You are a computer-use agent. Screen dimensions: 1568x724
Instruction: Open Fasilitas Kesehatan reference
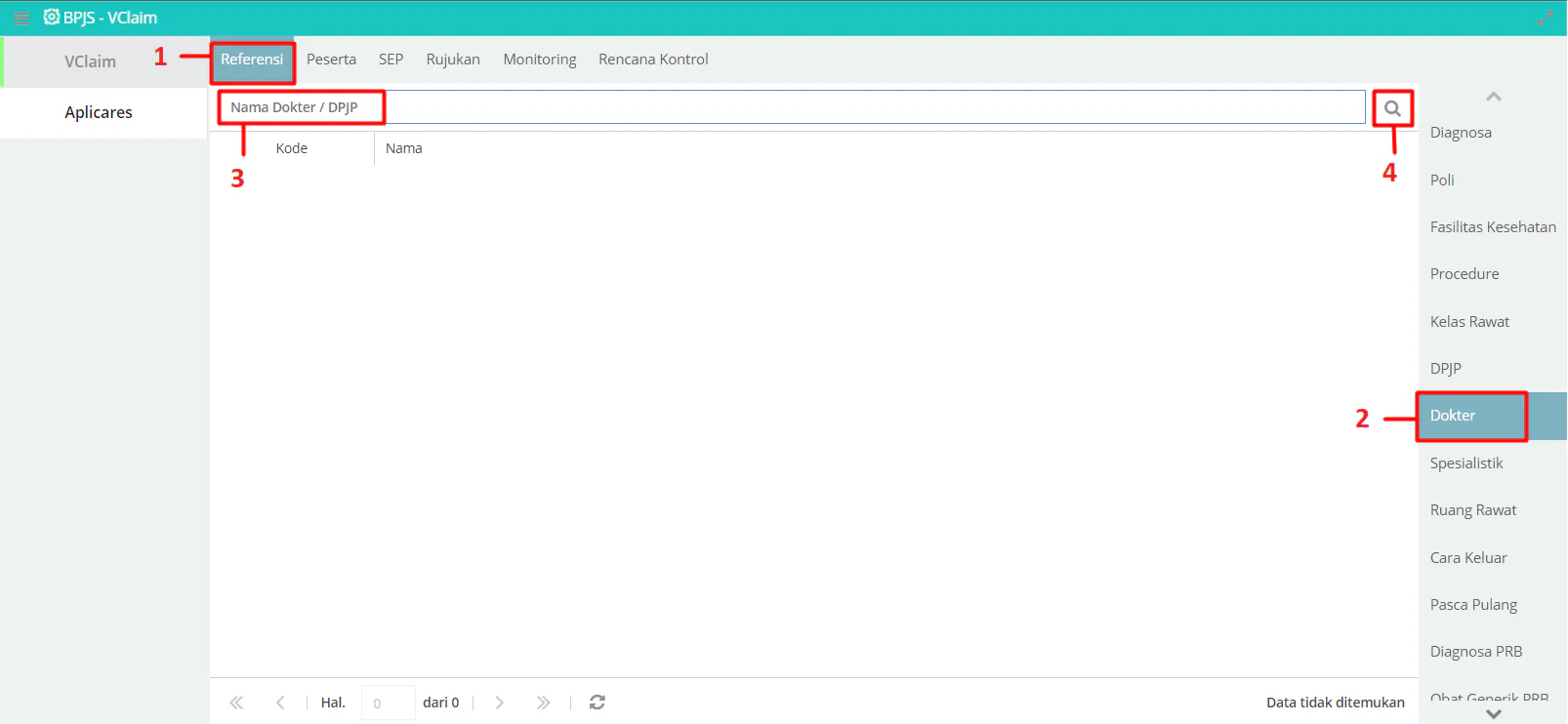1493,227
